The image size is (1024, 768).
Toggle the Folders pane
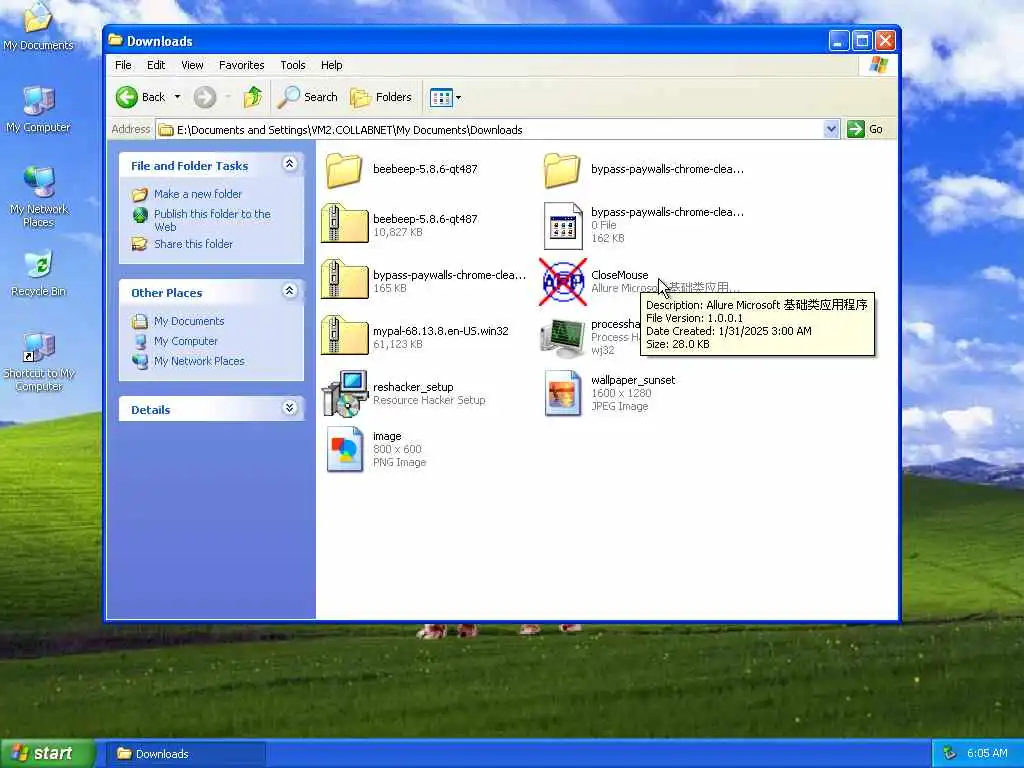coord(381,97)
